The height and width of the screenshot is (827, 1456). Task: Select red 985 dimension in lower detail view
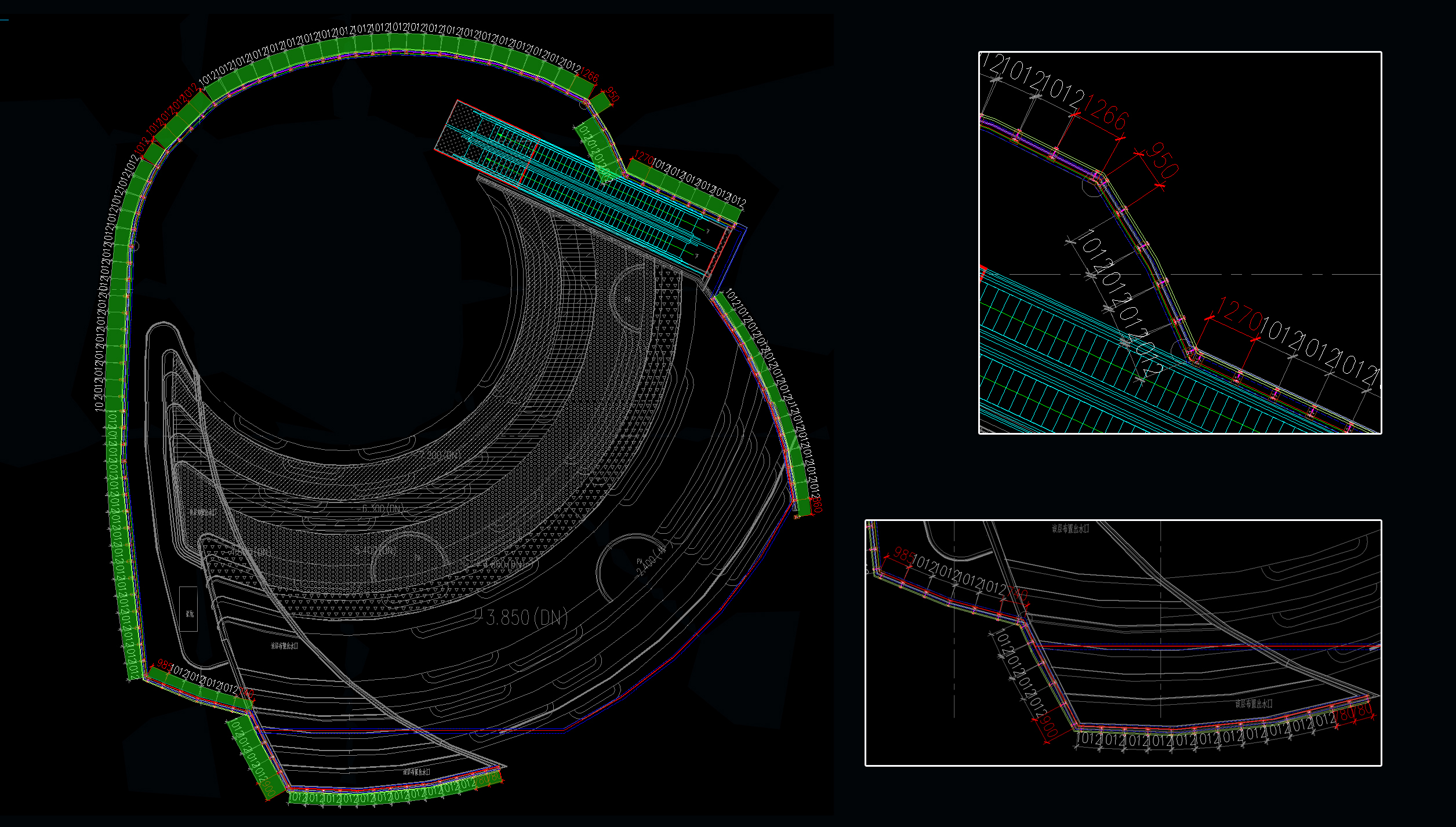903,555
